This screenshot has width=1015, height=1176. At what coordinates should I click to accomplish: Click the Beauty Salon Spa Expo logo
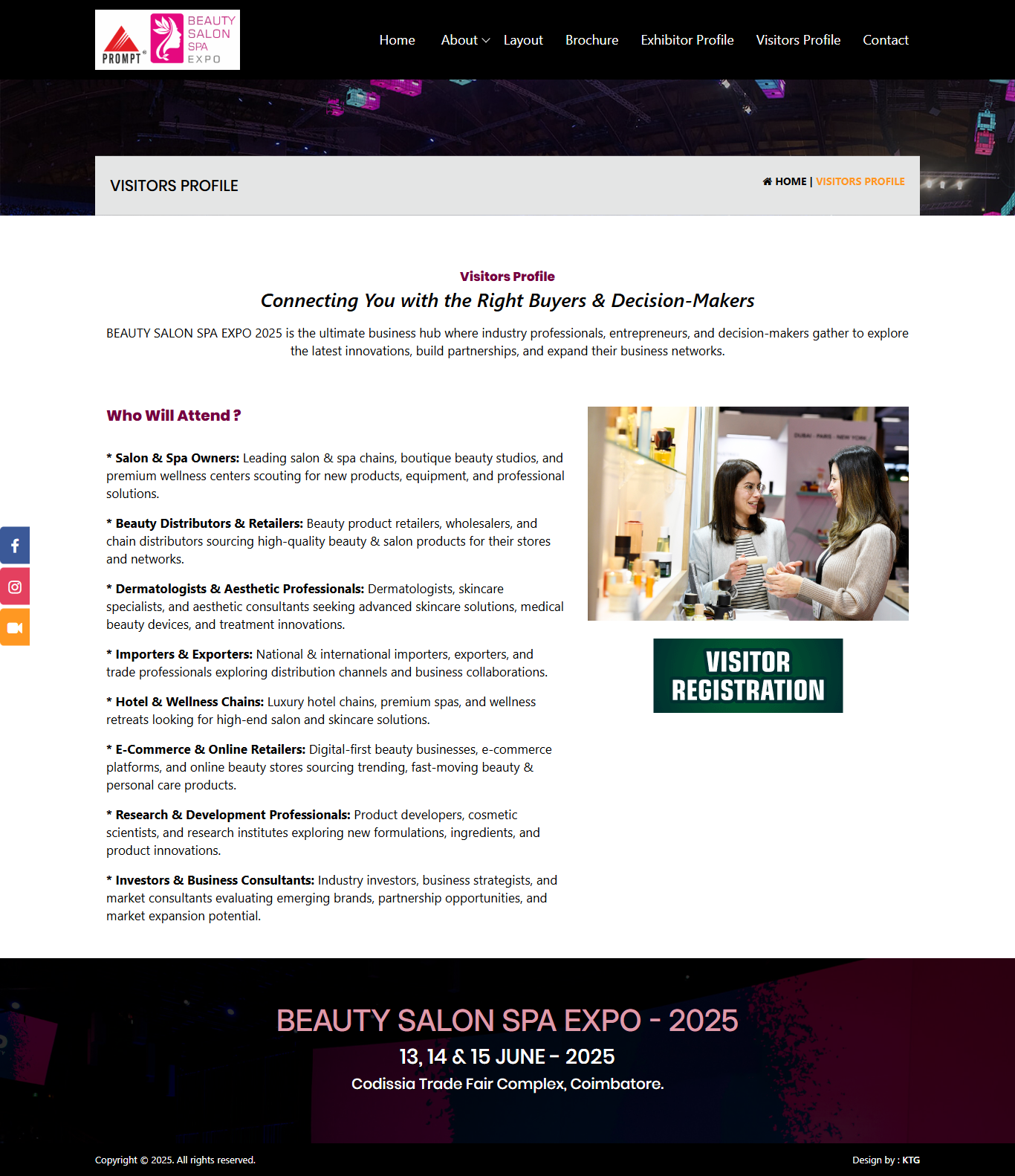coord(167,40)
